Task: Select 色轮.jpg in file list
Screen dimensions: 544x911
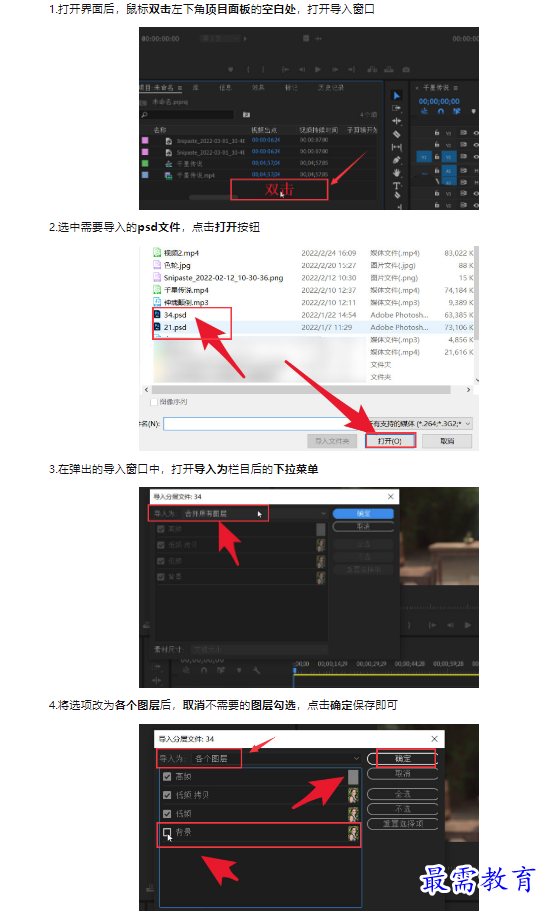Action: click(177, 266)
